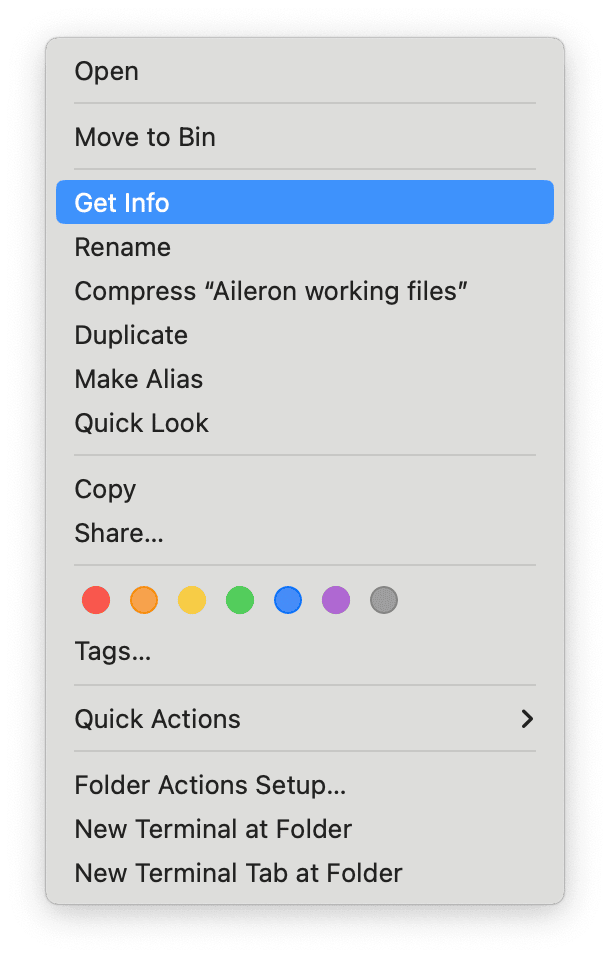Apply the blue tag
The height and width of the screenshot is (958, 610).
(x=288, y=600)
